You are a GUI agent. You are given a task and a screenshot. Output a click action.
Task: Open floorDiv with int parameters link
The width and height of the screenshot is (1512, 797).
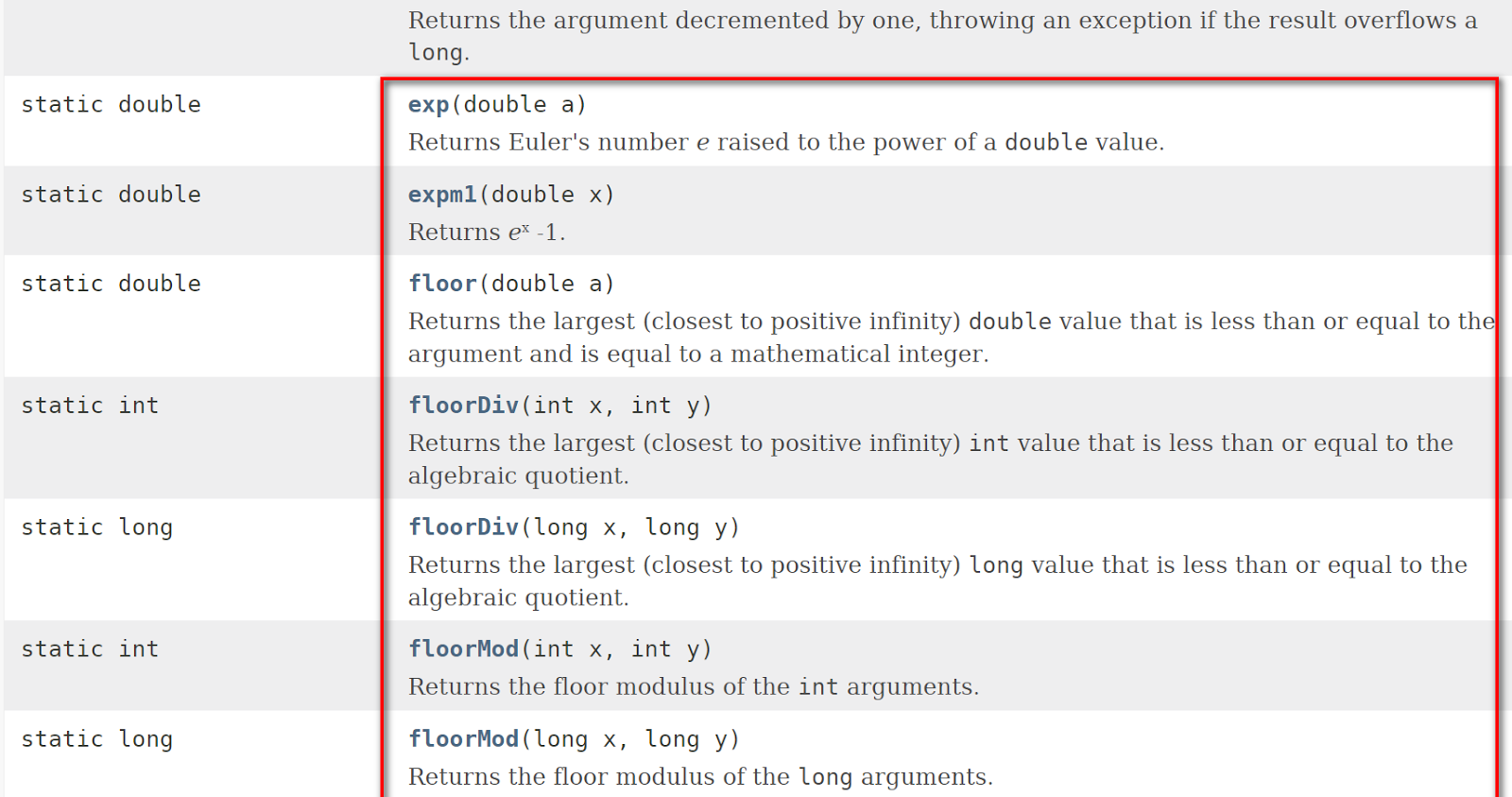pyautogui.click(x=463, y=405)
